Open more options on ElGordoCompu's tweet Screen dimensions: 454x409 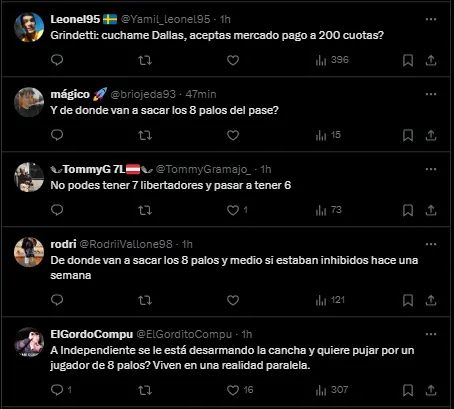coord(431,334)
